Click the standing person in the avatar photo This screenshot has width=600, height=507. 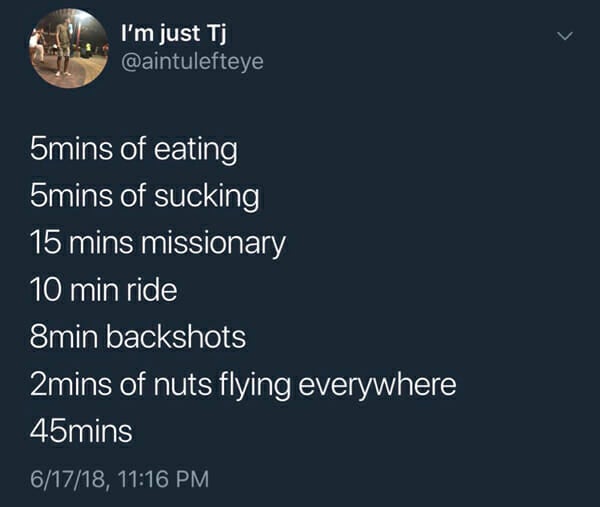pyautogui.click(x=64, y=44)
